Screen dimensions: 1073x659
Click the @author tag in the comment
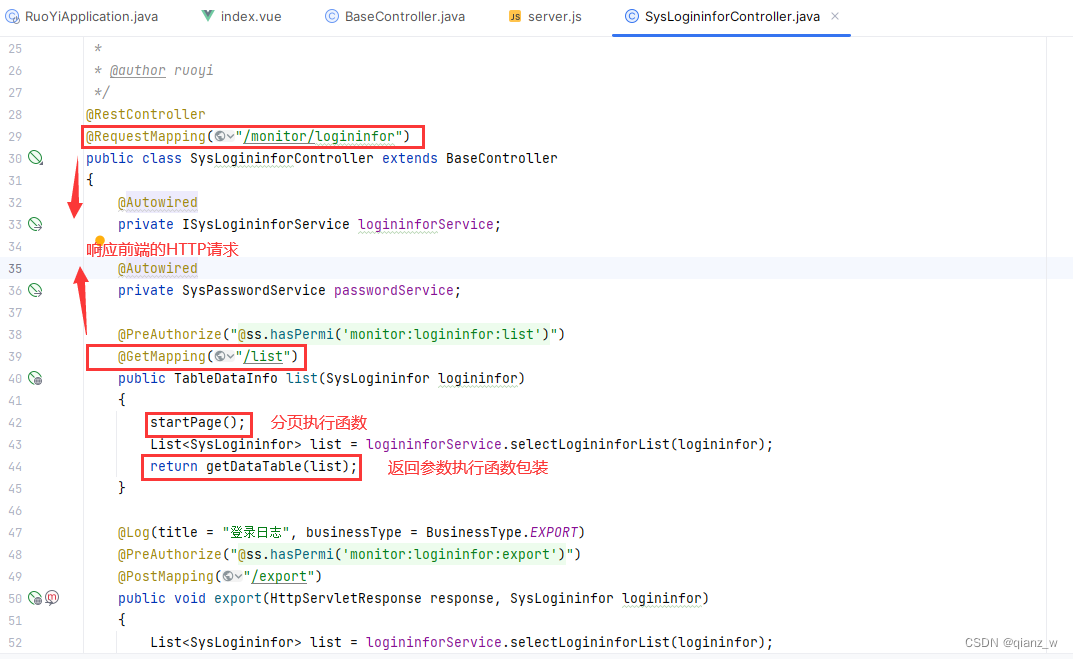tap(138, 70)
